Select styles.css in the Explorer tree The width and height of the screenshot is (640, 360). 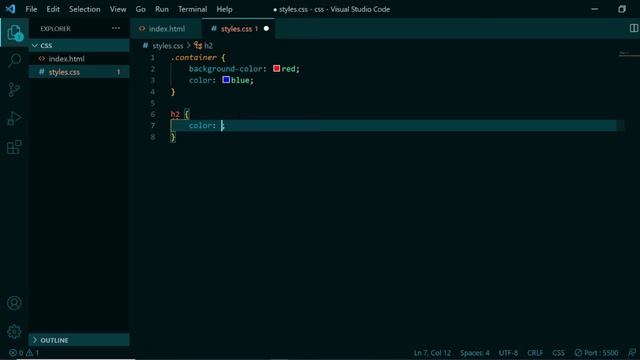coord(79,72)
